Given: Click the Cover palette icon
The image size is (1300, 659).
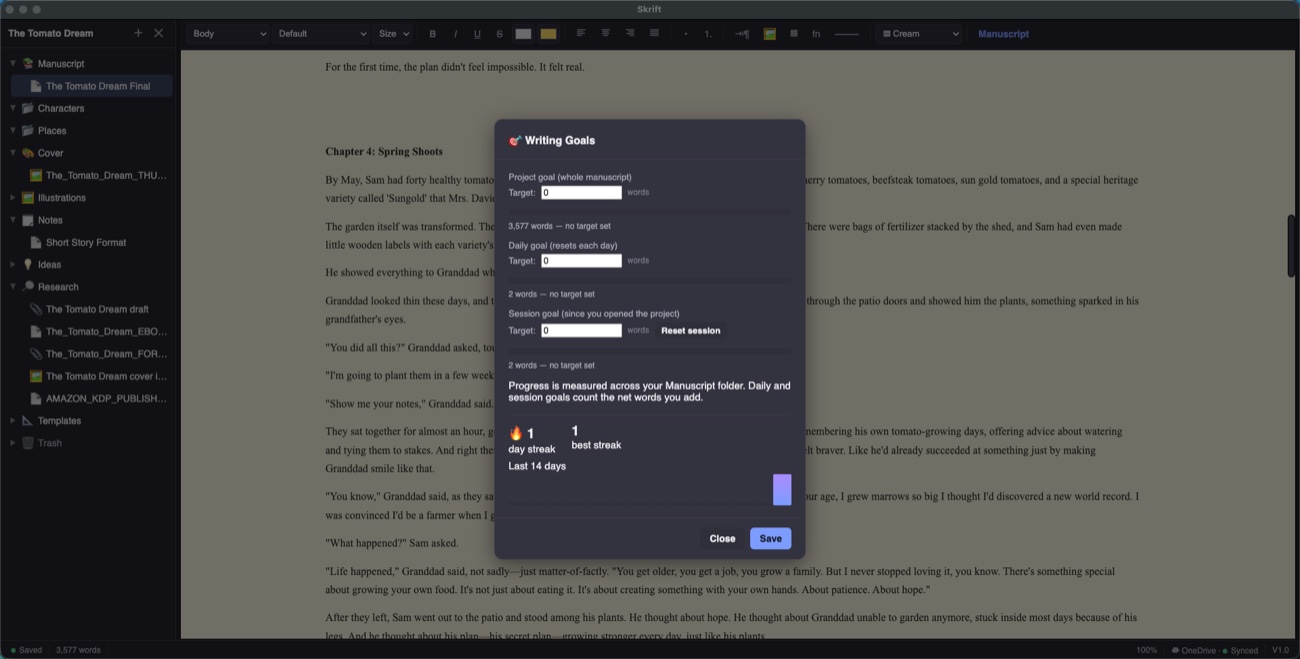Looking at the screenshot, I should pyautogui.click(x=28, y=153).
